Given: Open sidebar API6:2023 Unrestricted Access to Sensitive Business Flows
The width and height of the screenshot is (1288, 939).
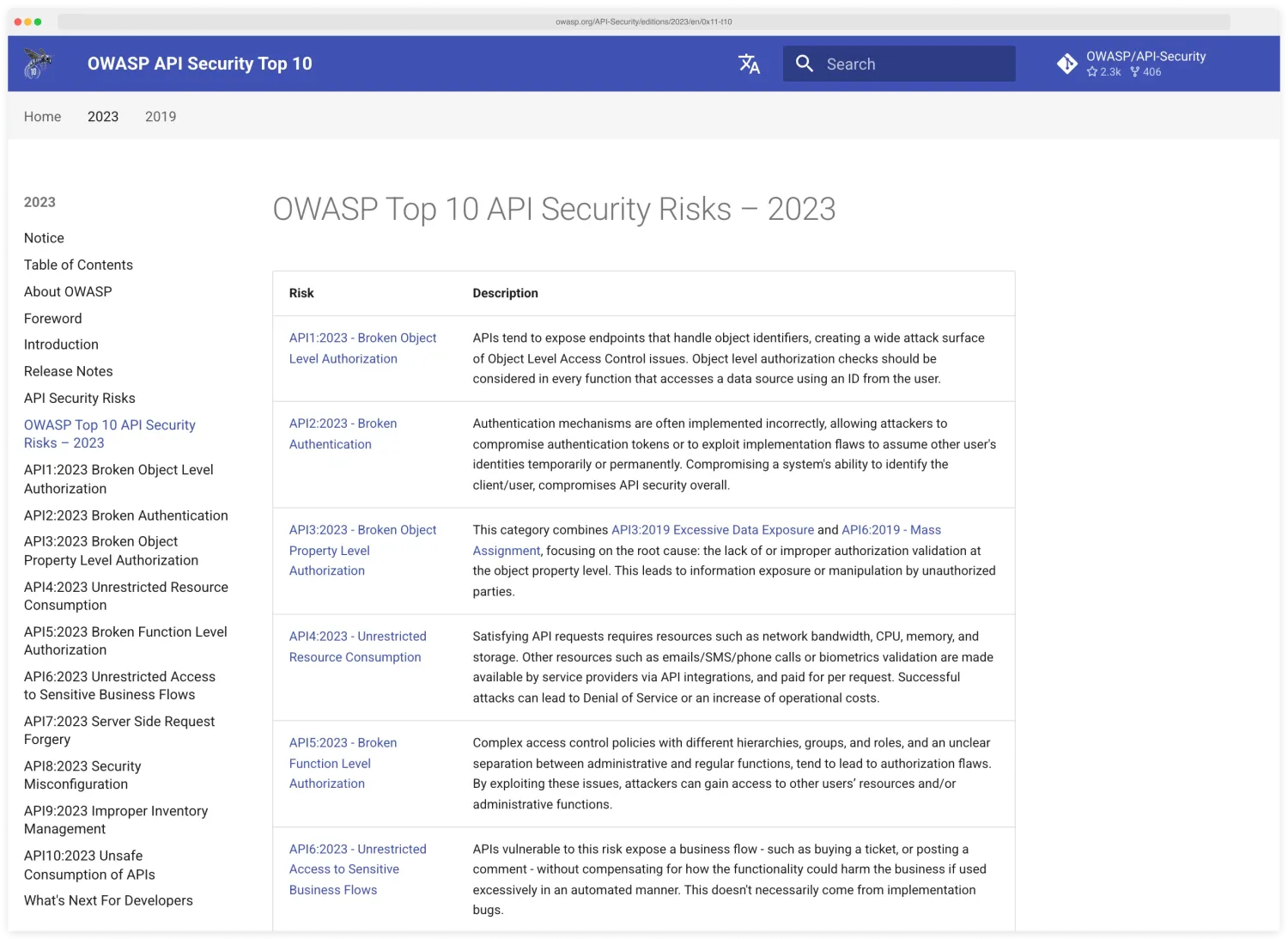Looking at the screenshot, I should point(119,686).
